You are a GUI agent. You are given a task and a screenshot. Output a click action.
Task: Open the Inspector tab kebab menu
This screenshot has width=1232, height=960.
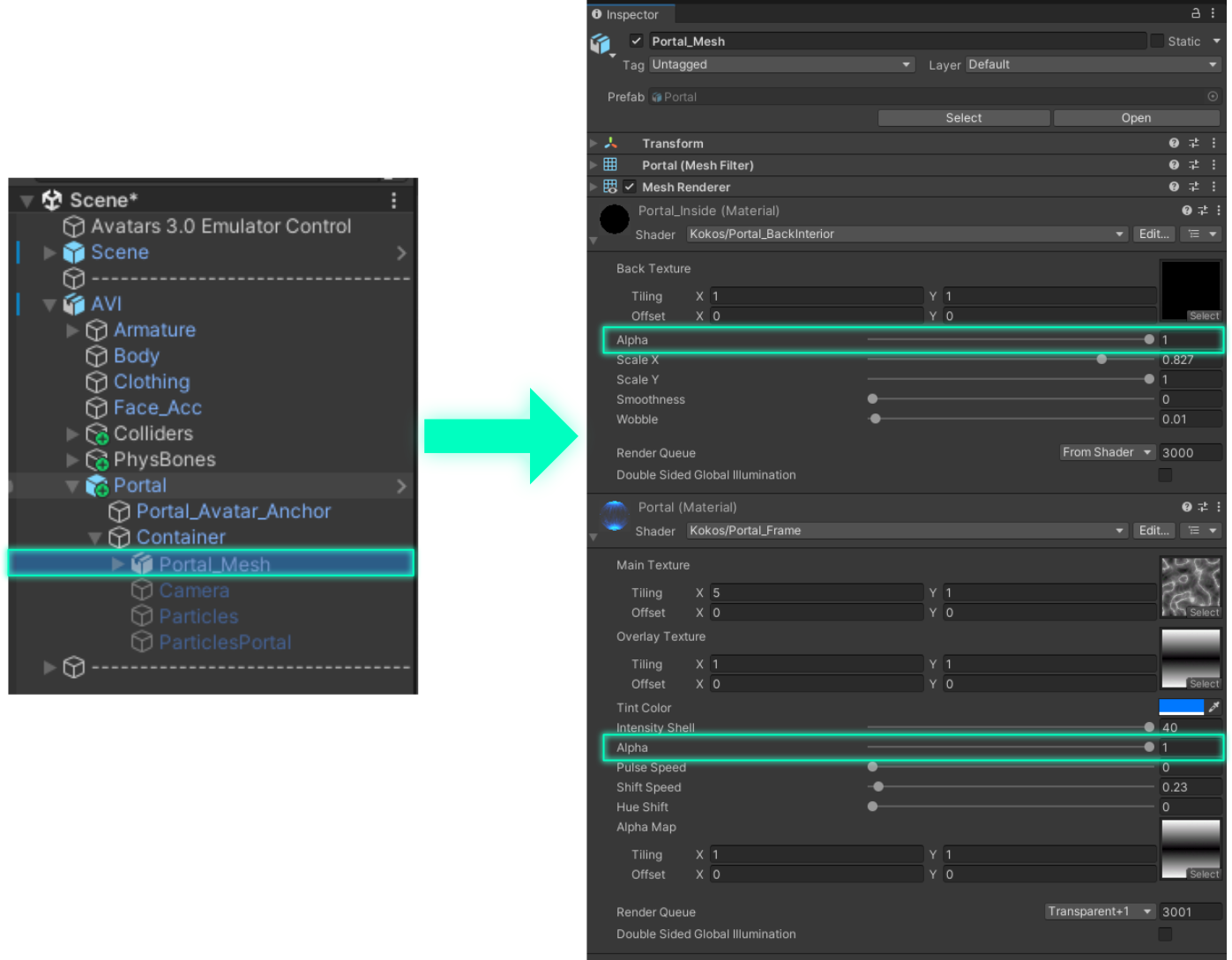1213,13
